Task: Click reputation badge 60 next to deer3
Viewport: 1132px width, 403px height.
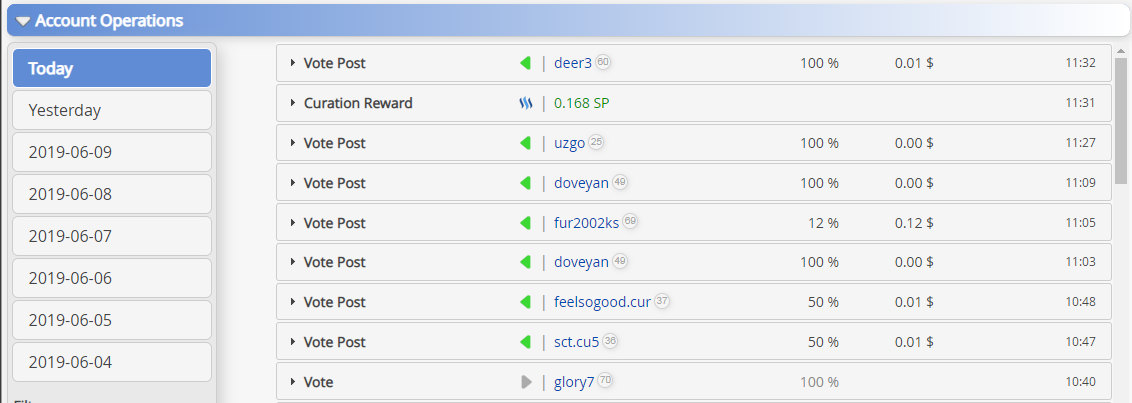Action: (604, 62)
